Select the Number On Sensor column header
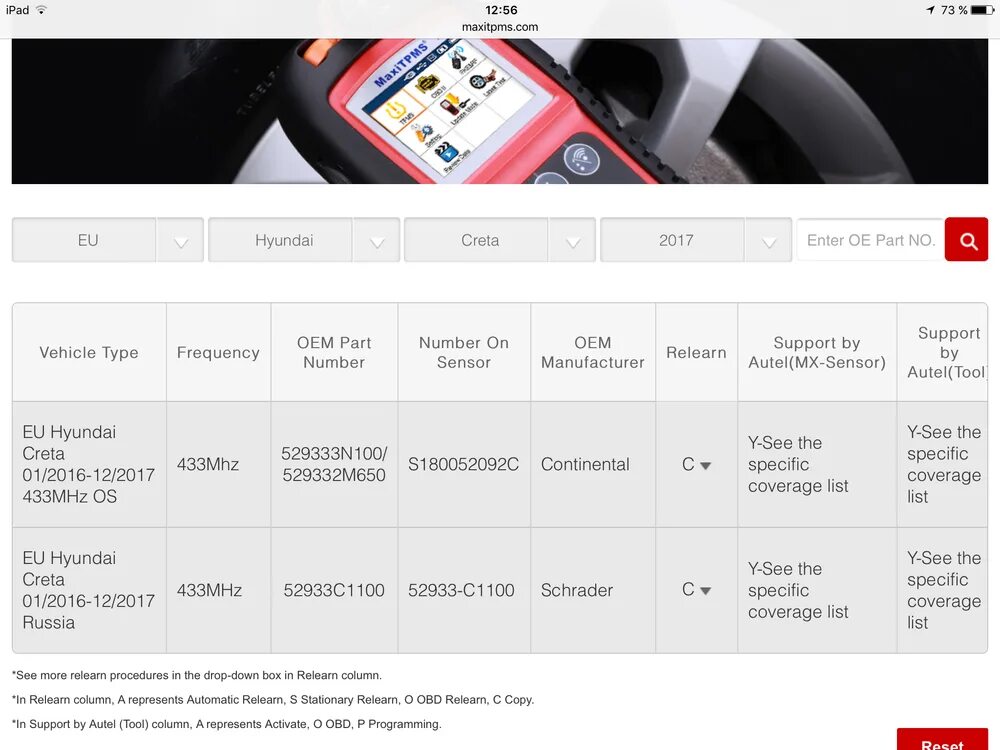Image resolution: width=1000 pixels, height=750 pixels. click(x=464, y=353)
